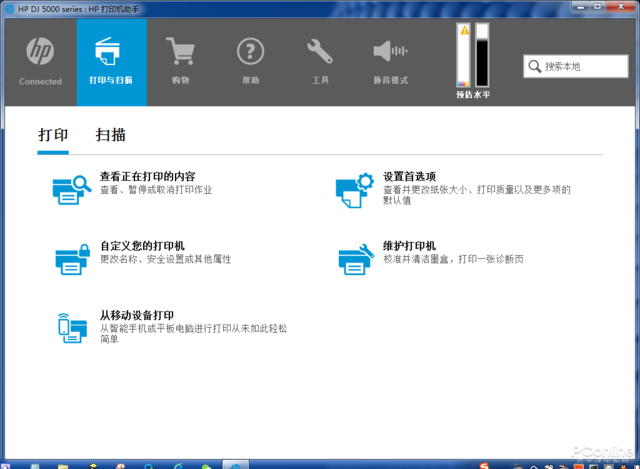Open the 购物 shopping cart icon
Viewport: 640px width, 469px height.
coord(180,51)
